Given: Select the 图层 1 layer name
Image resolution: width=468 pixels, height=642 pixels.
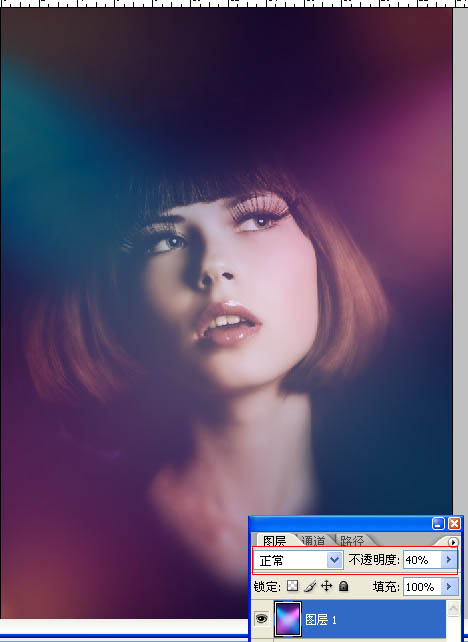Looking at the screenshot, I should point(321,619).
